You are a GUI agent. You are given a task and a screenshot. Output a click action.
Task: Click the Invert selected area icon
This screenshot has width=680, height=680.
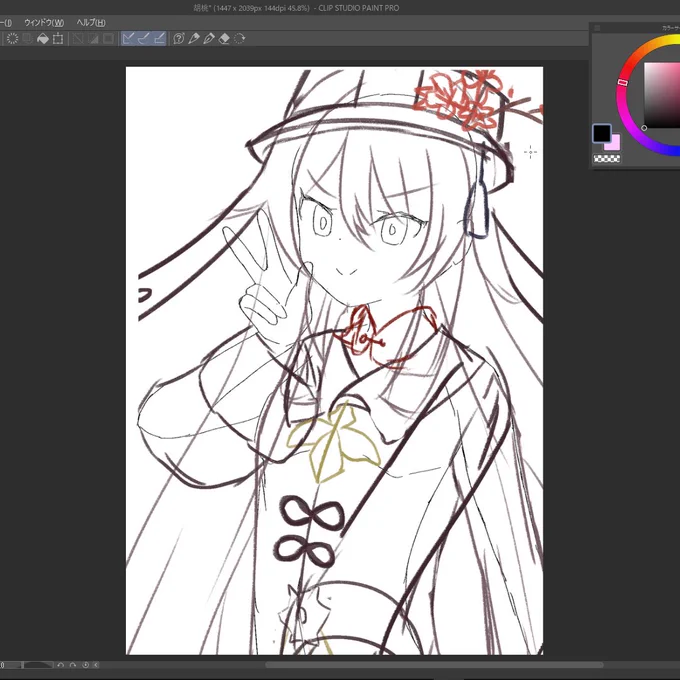pos(93,39)
